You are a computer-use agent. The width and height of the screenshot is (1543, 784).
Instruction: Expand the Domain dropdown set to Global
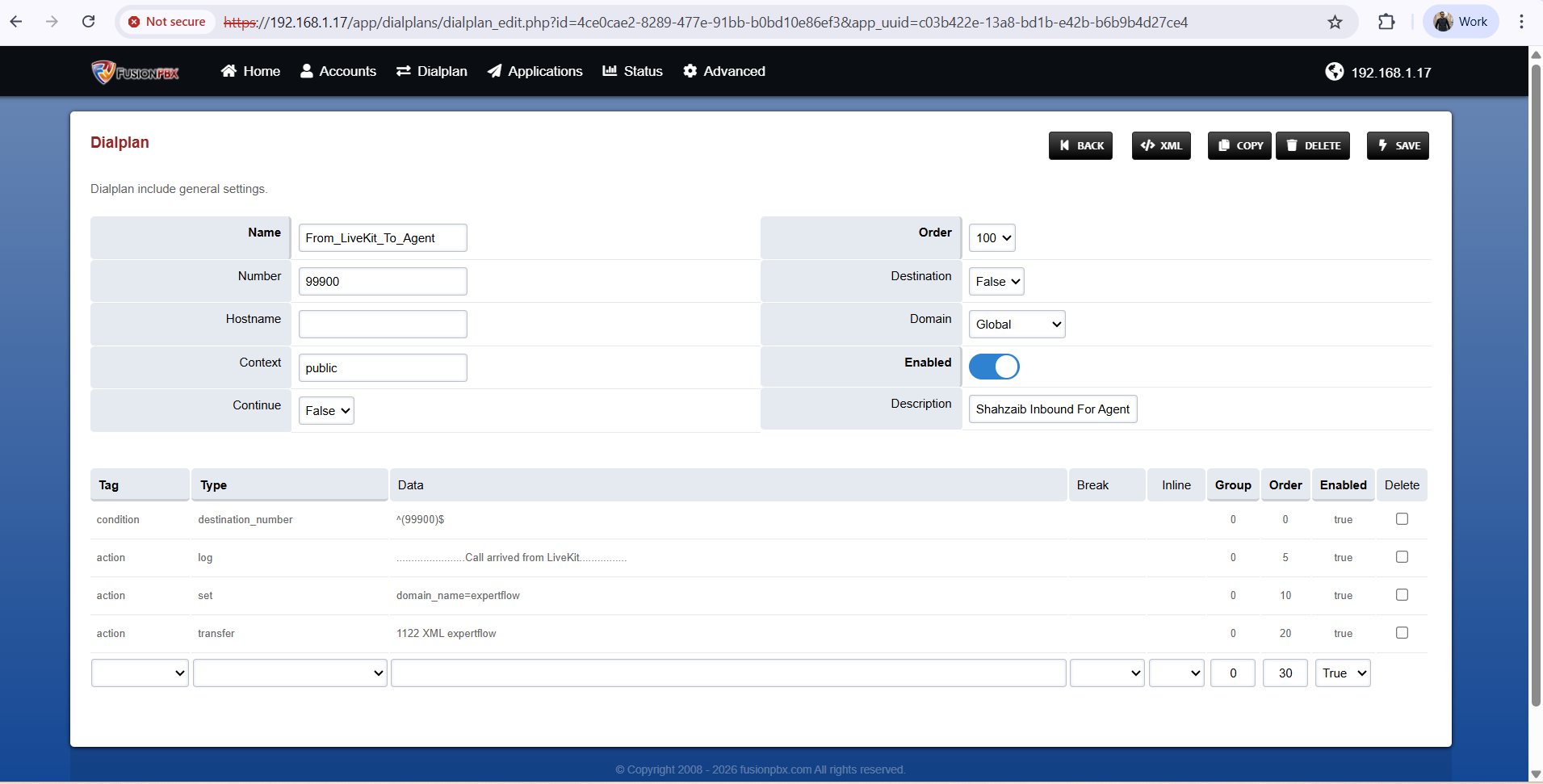(x=1017, y=325)
